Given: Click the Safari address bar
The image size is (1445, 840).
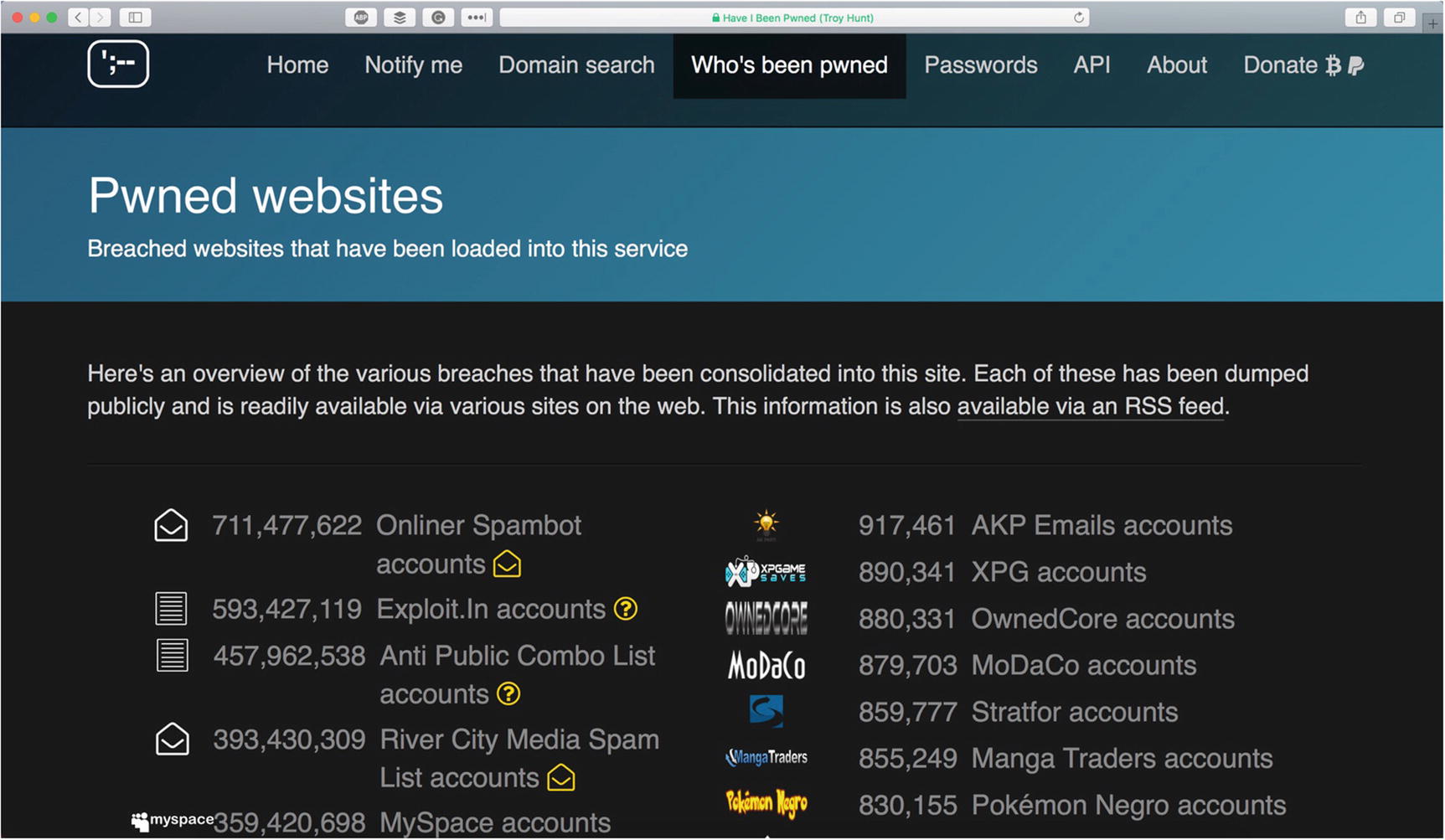Looking at the screenshot, I should pyautogui.click(x=793, y=17).
